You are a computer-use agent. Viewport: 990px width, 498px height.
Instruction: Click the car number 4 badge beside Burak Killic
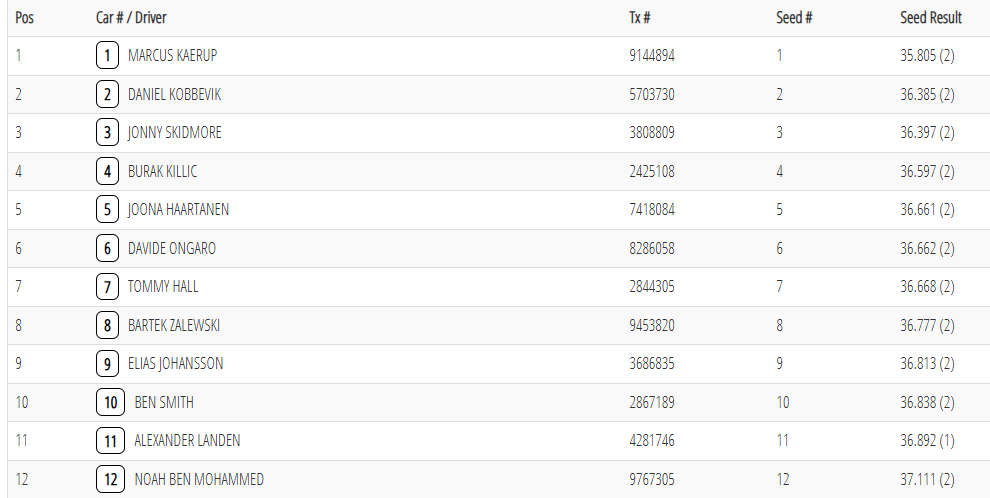point(107,172)
